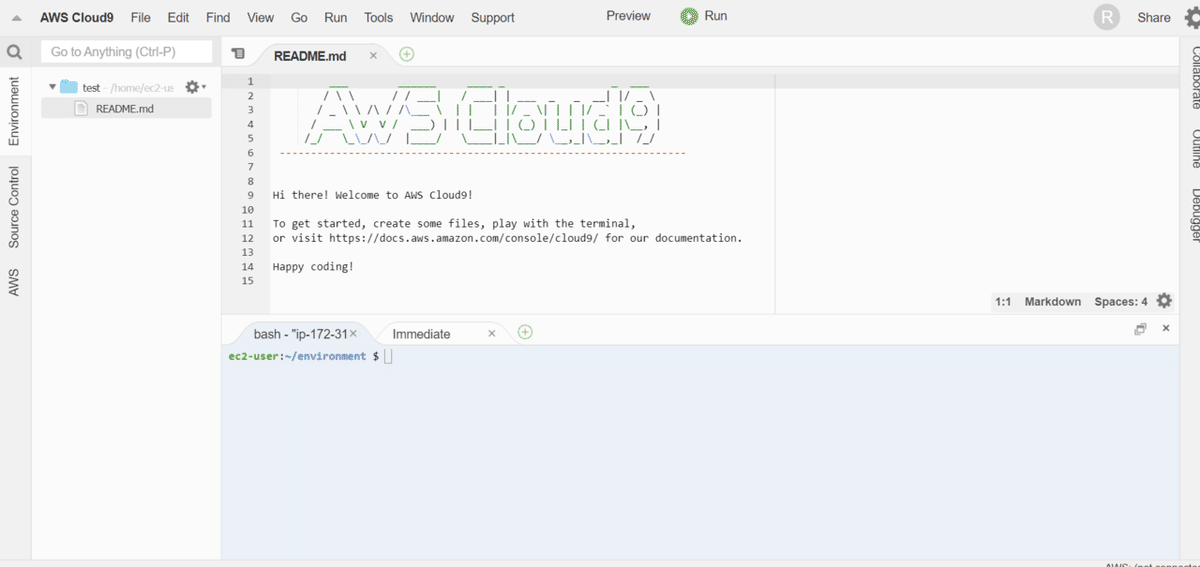The width and height of the screenshot is (1200, 567).
Task: Click the 'To get started' line text
Action: pyautogui.click(x=454, y=224)
